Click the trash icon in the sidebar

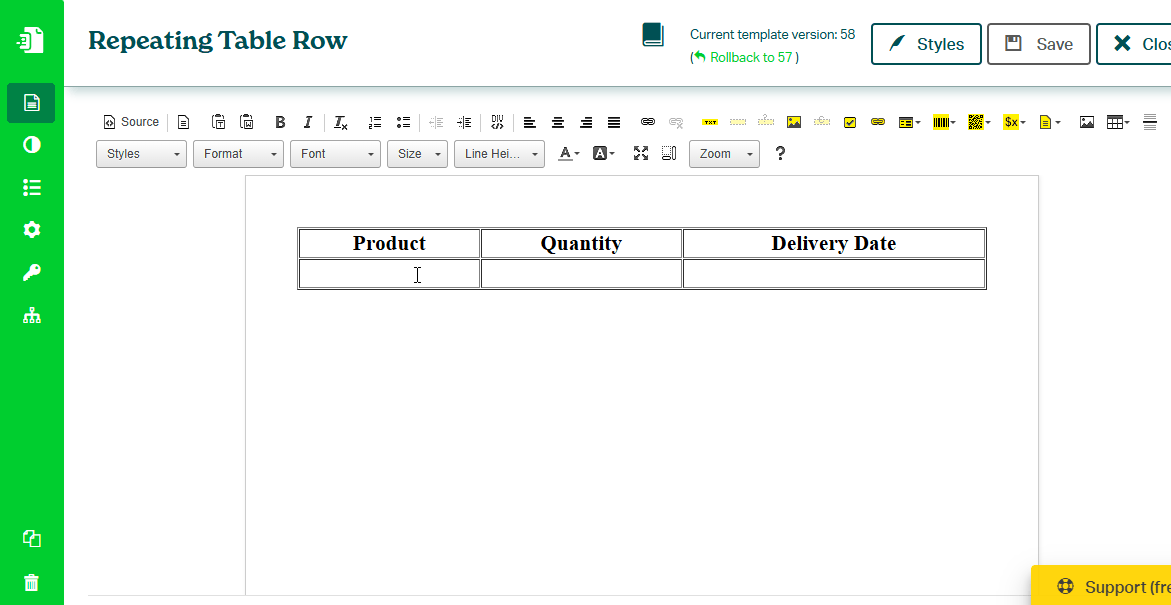32,583
